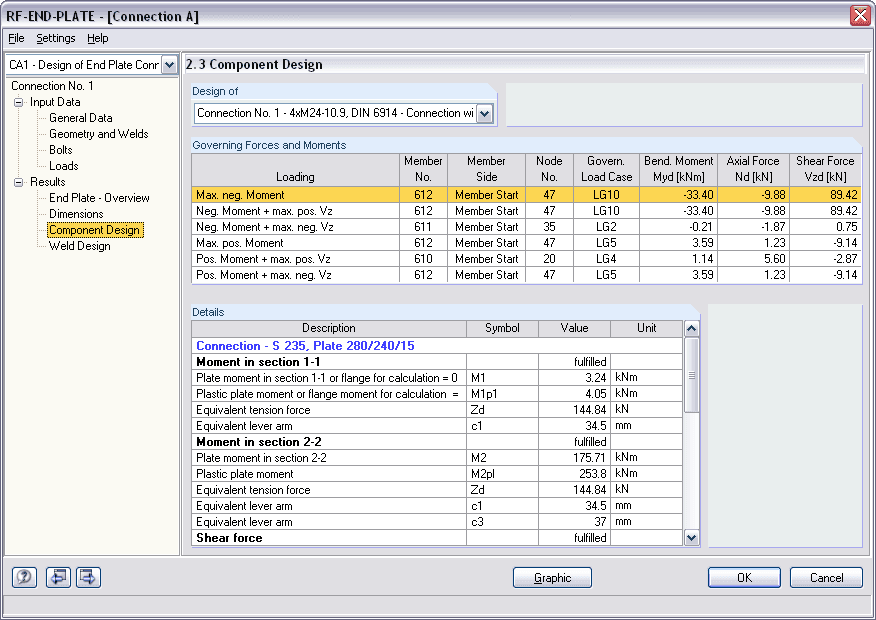Open the Help menu

(97, 38)
